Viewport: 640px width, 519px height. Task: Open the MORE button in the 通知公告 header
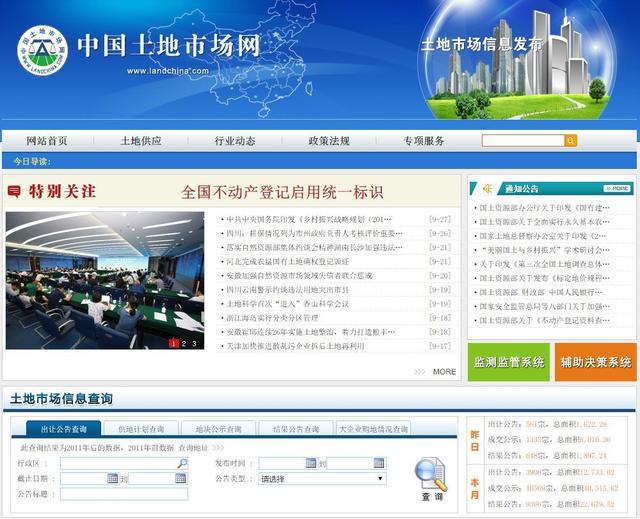click(617, 189)
